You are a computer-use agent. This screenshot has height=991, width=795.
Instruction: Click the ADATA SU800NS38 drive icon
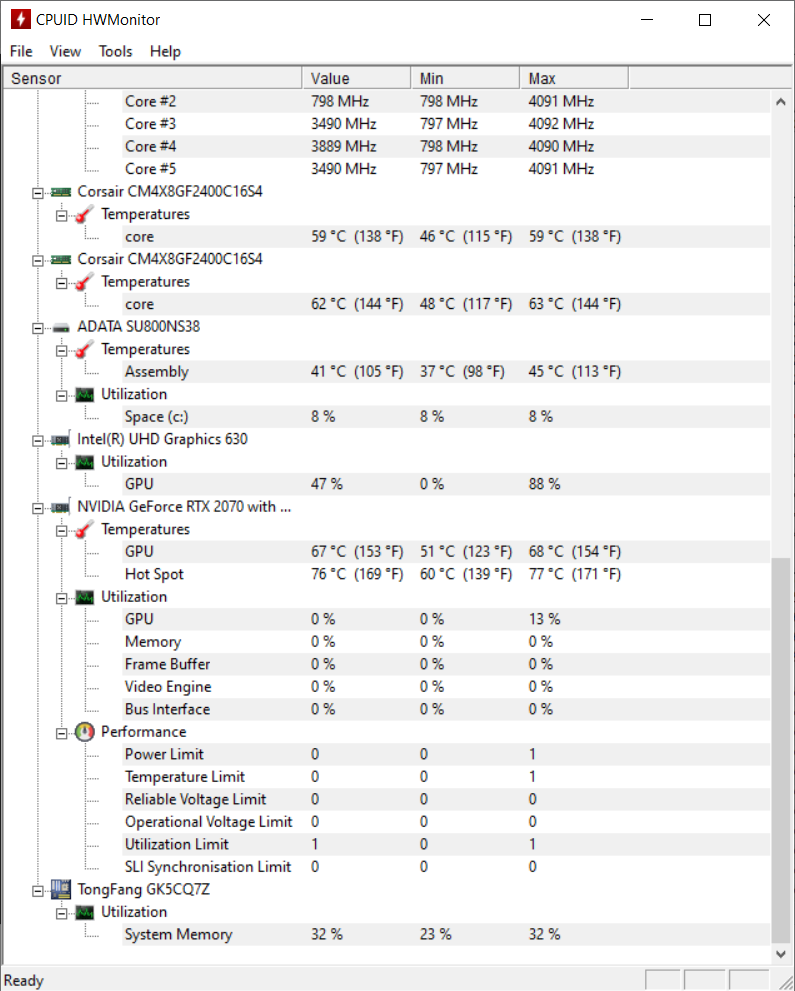[x=61, y=327]
